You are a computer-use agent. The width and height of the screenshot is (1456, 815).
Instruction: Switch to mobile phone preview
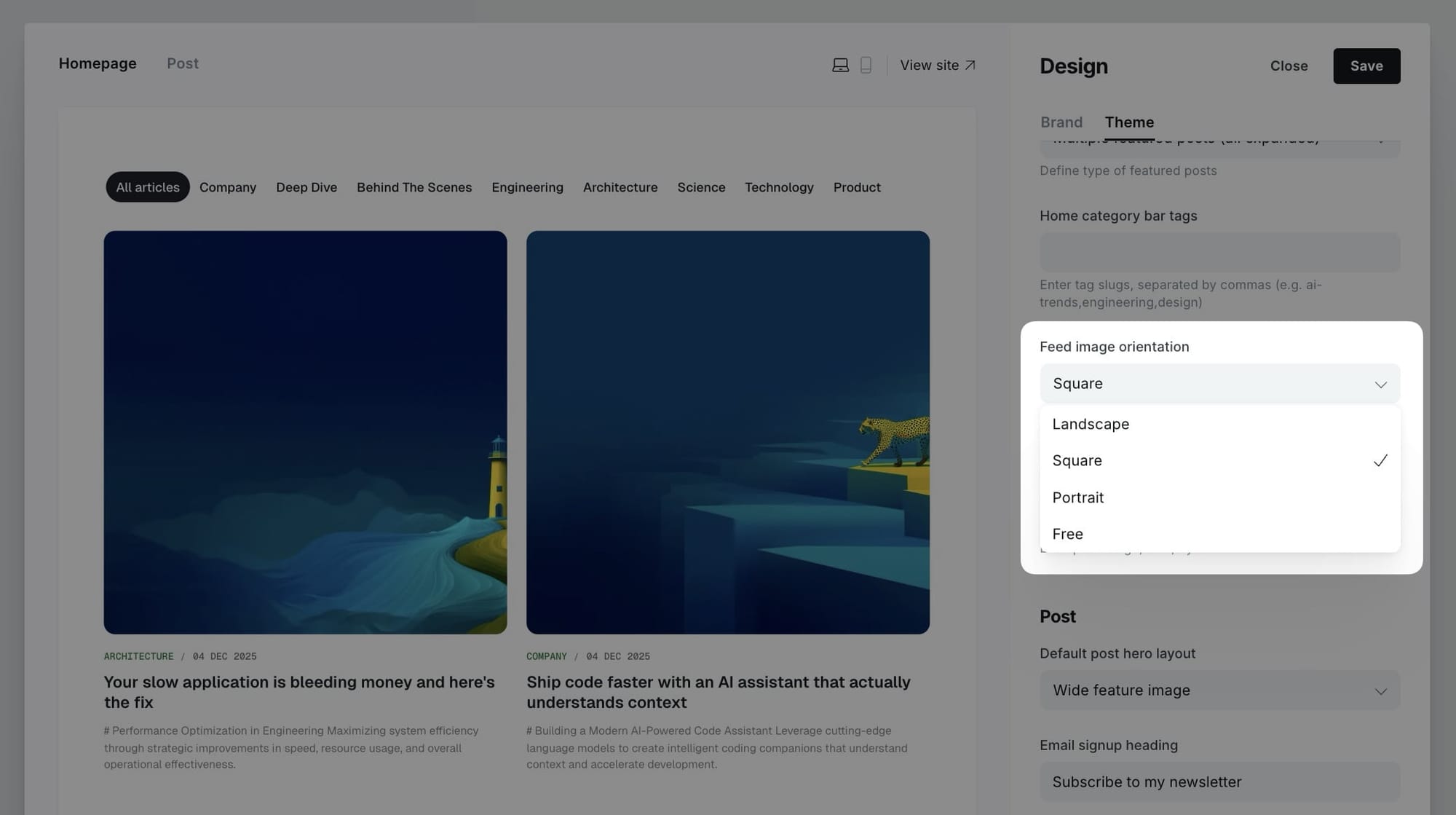click(x=866, y=64)
